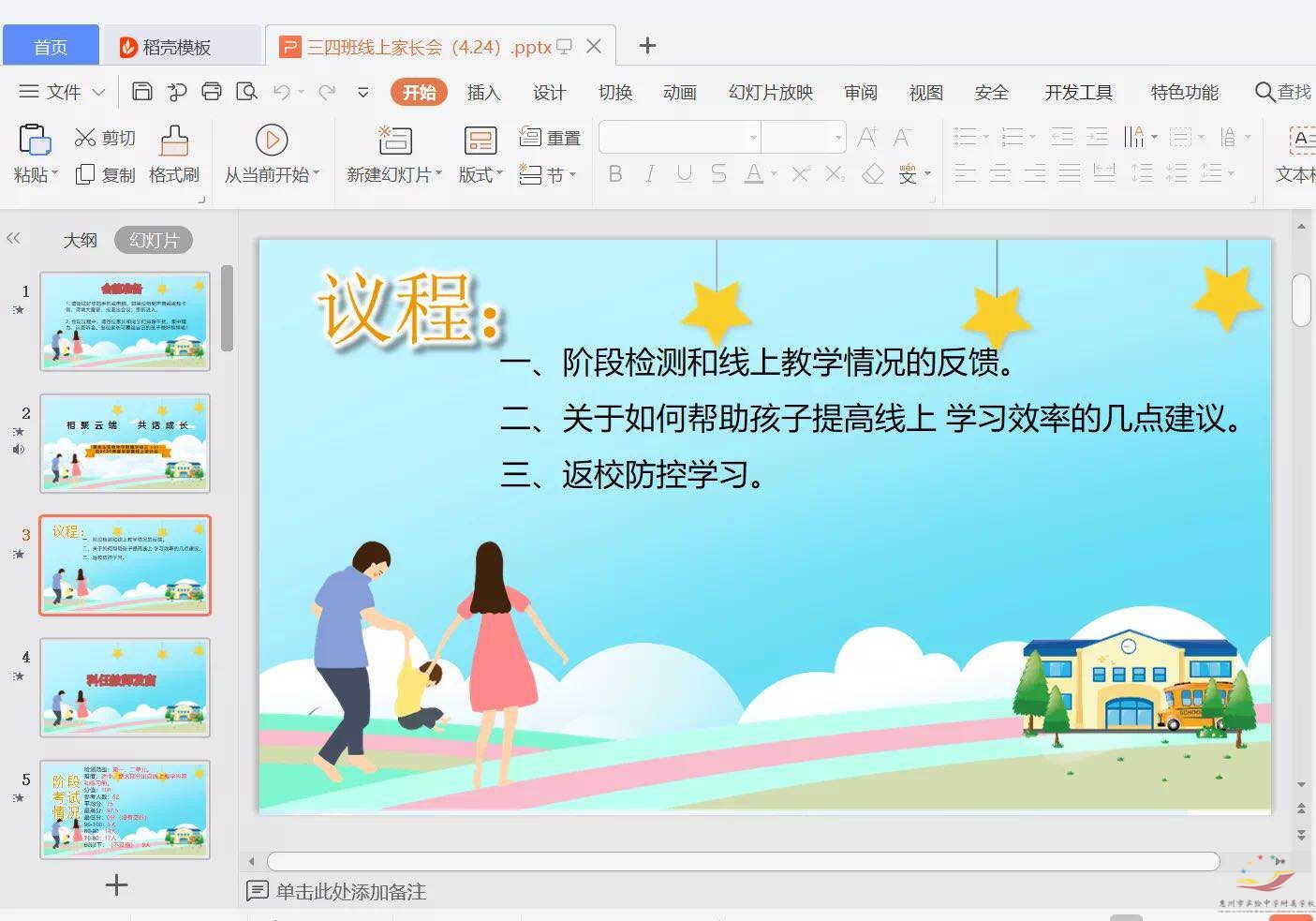The height and width of the screenshot is (921, 1316).
Task: Toggle Bold formatting
Action: (615, 173)
